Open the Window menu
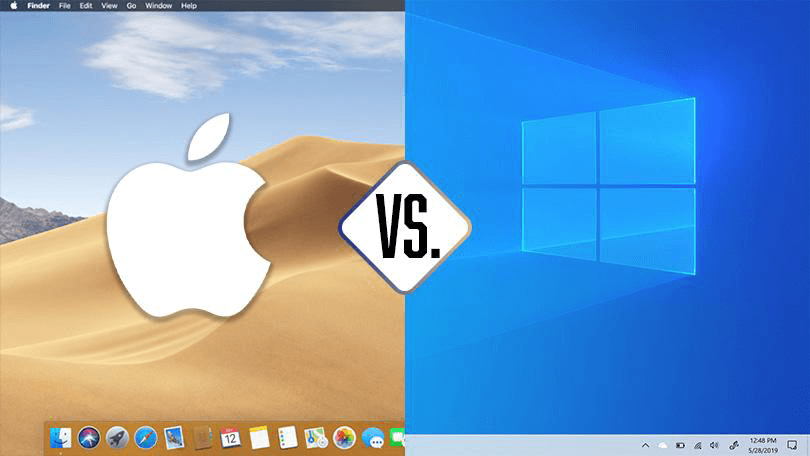Viewport: 810px width, 456px height. coord(158,6)
